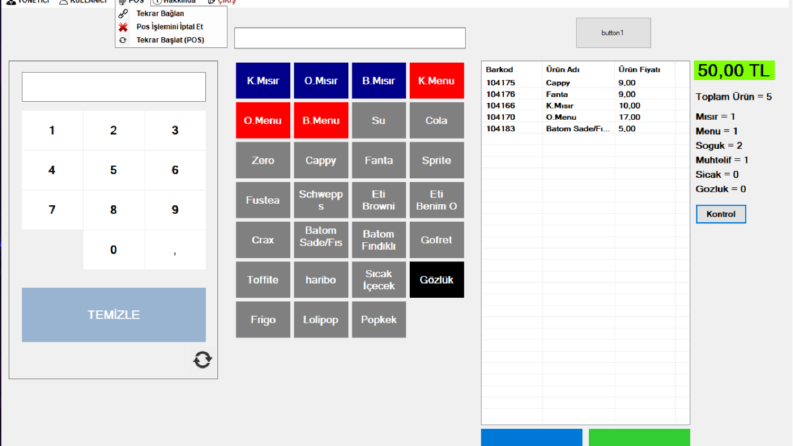Select the red K.Menu button

click(436, 80)
